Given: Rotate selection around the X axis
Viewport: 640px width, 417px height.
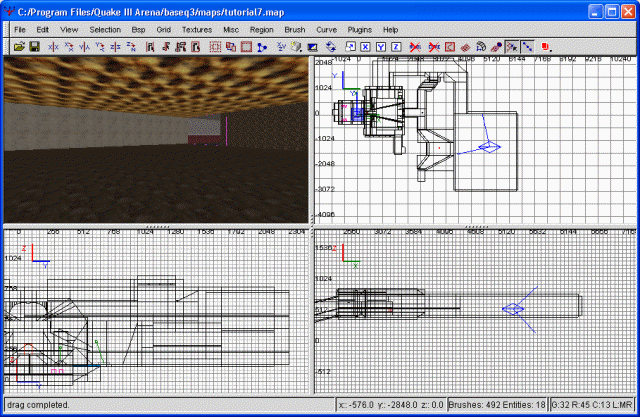Looking at the screenshot, I should point(69,47).
